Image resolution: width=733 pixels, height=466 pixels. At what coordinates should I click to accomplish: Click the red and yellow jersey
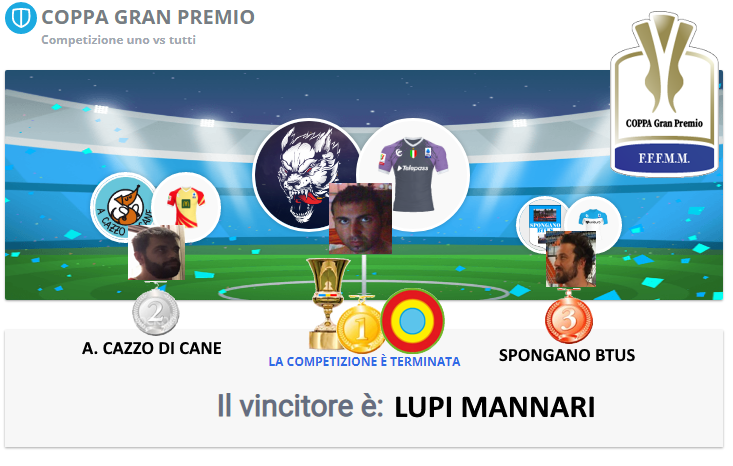[186, 207]
